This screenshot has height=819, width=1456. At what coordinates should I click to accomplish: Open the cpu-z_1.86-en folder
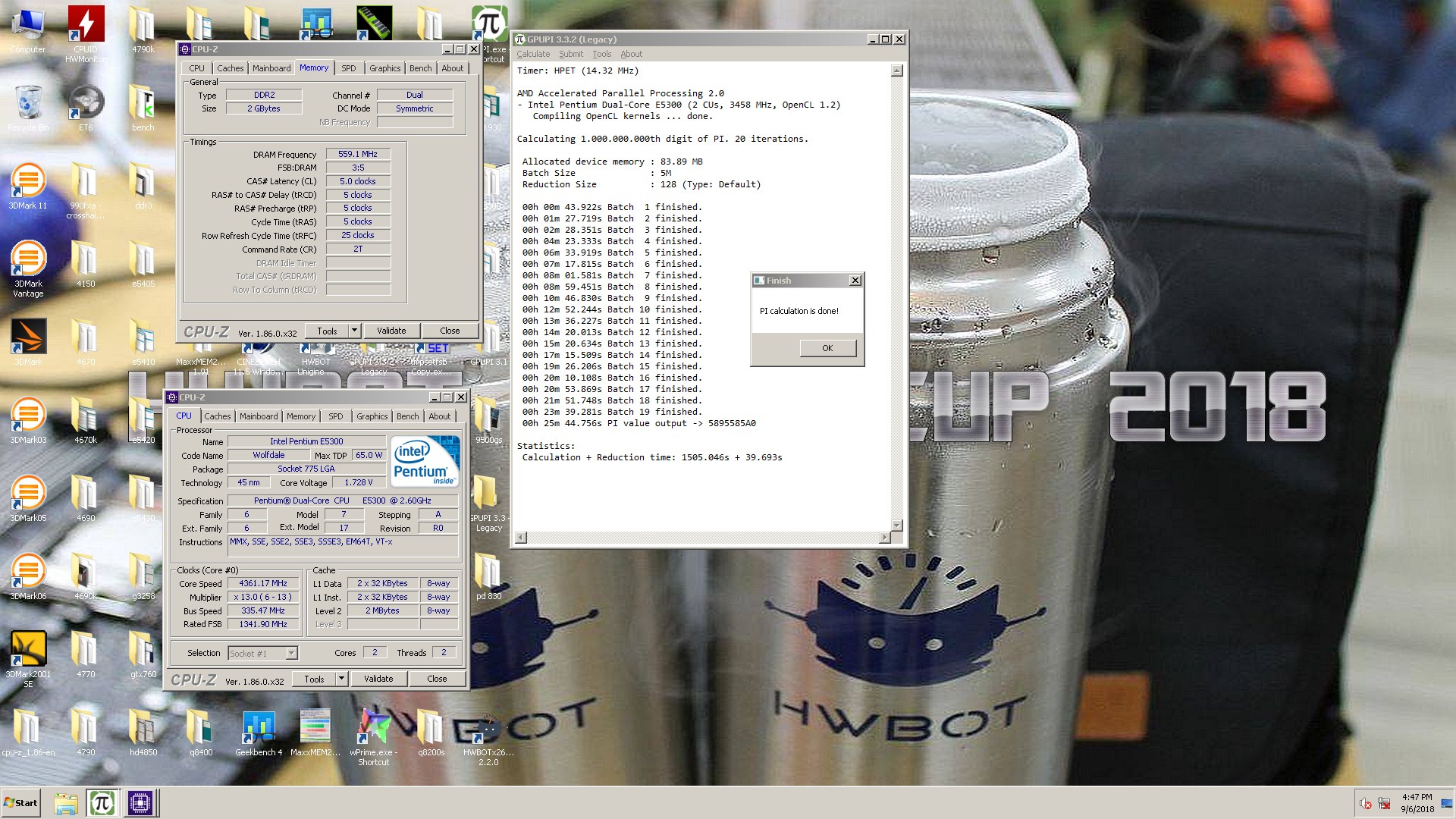(28, 733)
